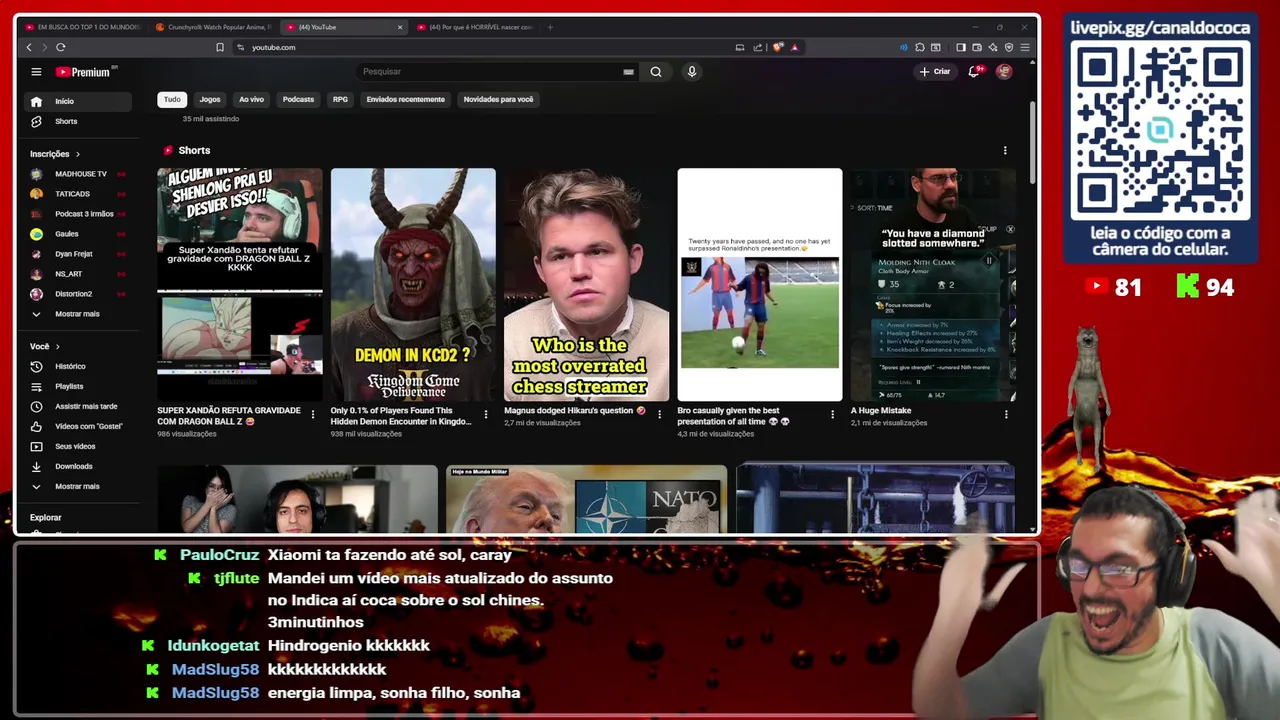Expand the Você section chevron
The image size is (1280, 720).
click(x=57, y=346)
